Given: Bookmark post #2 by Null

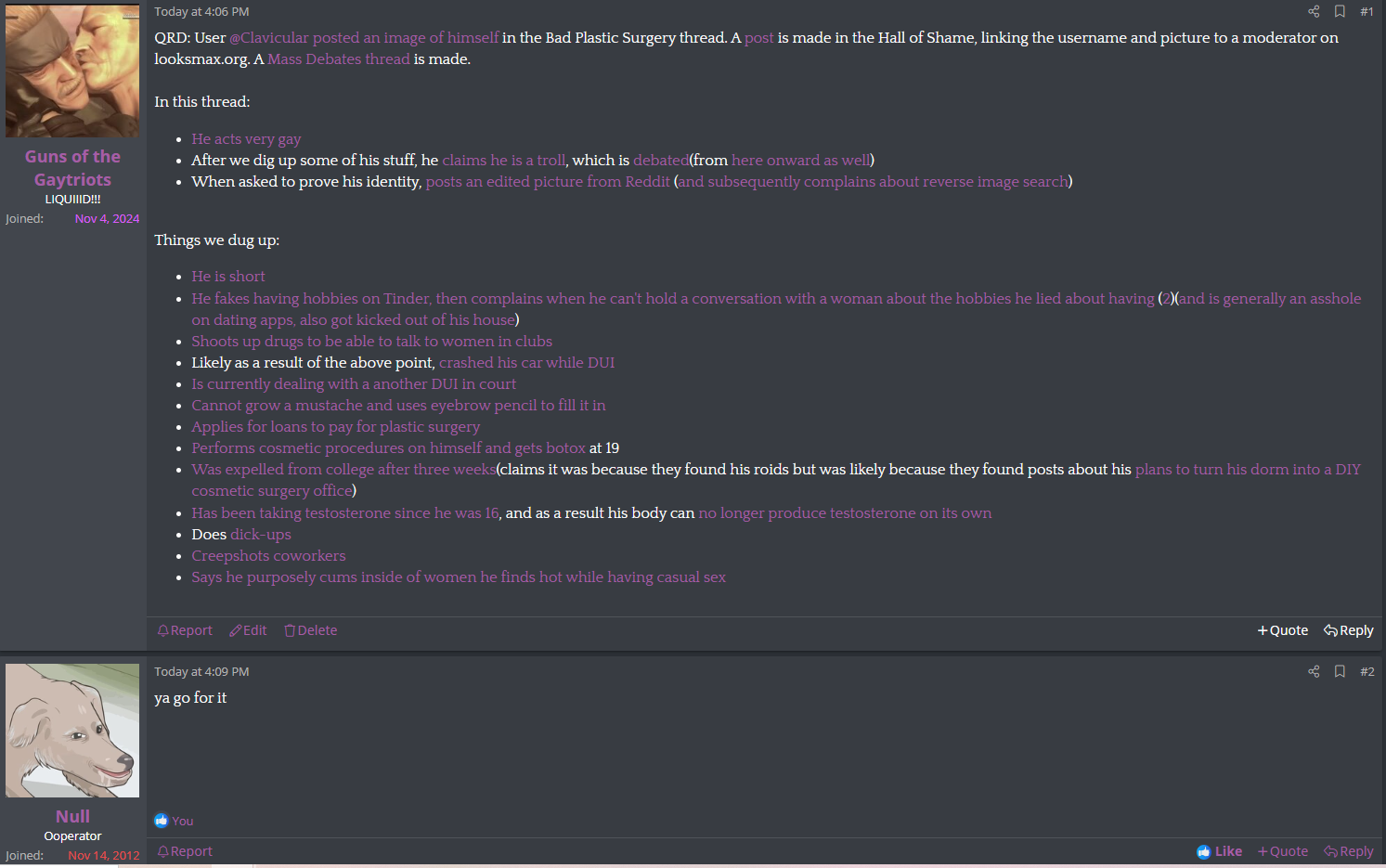Looking at the screenshot, I should (x=1340, y=671).
